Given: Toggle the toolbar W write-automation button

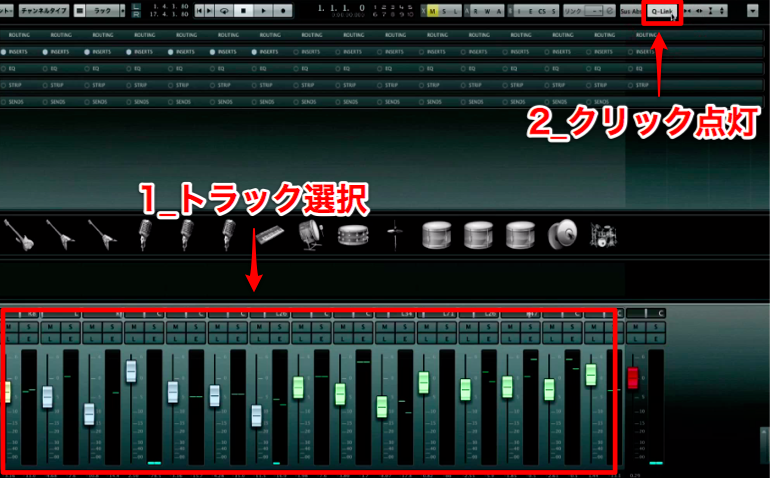Looking at the screenshot, I should tap(487, 11).
